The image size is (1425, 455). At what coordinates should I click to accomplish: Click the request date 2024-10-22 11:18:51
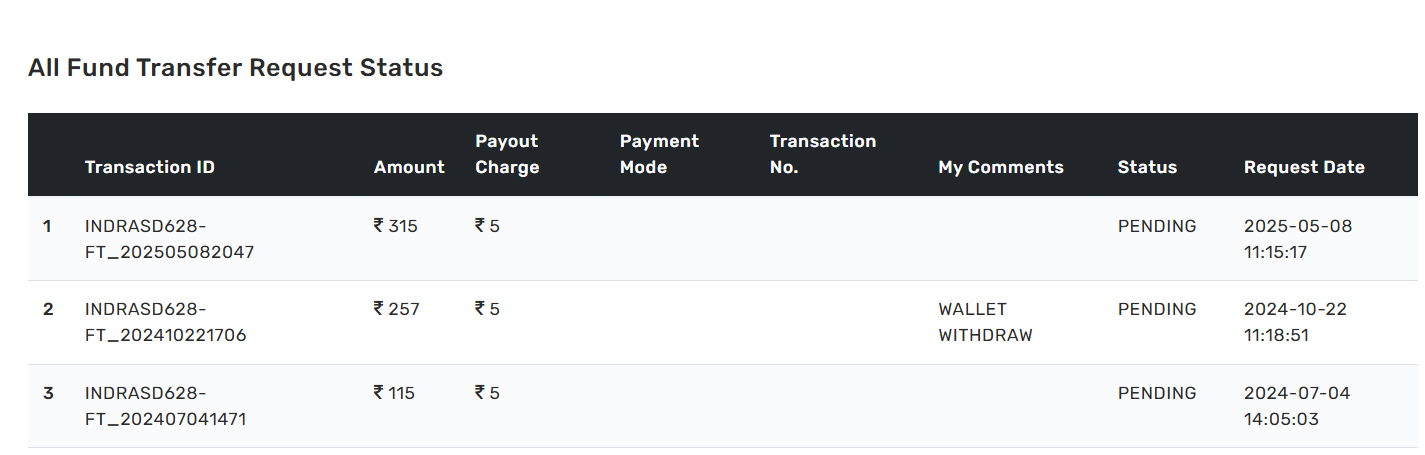pyautogui.click(x=1297, y=322)
